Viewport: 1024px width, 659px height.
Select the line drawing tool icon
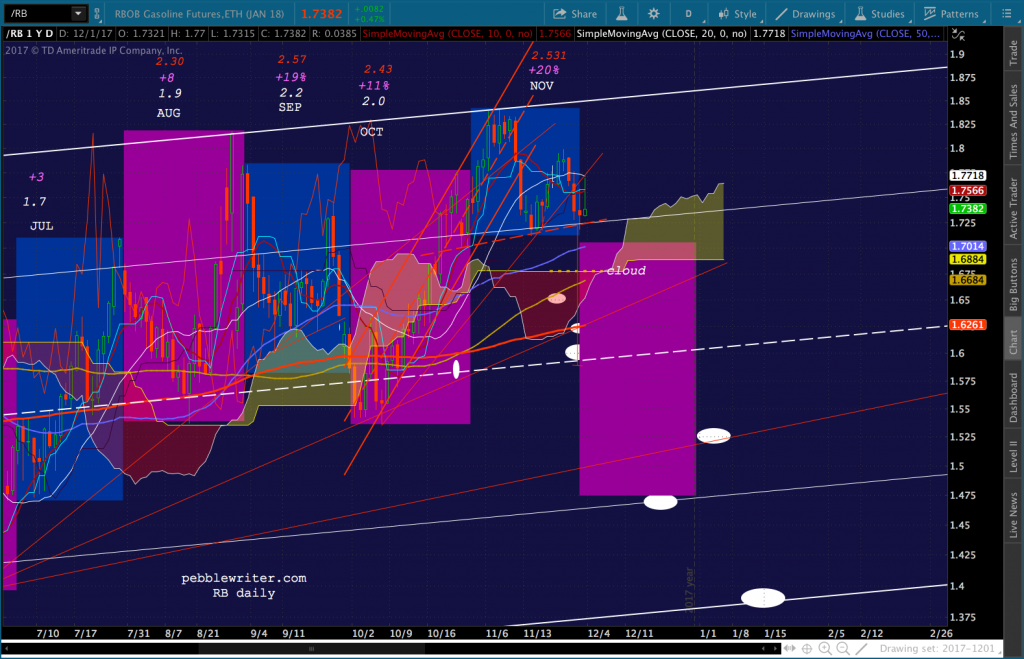click(861, 649)
